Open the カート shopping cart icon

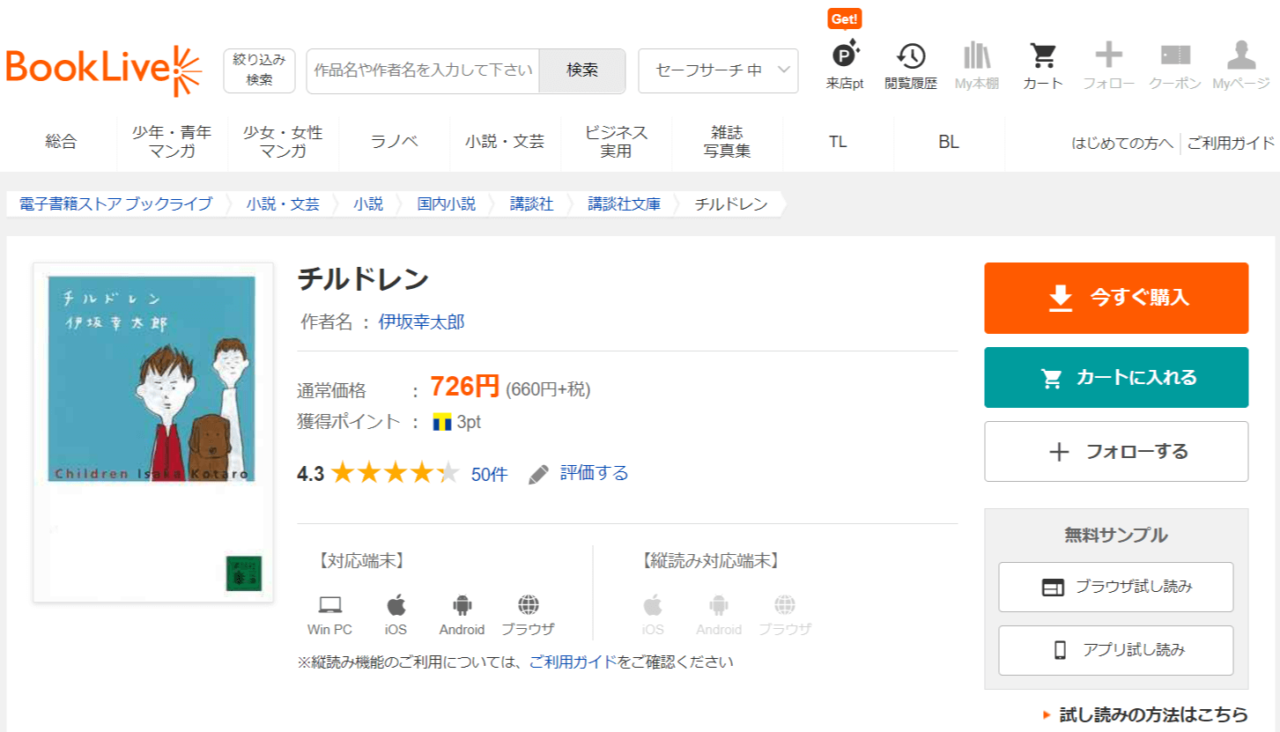click(x=1043, y=55)
